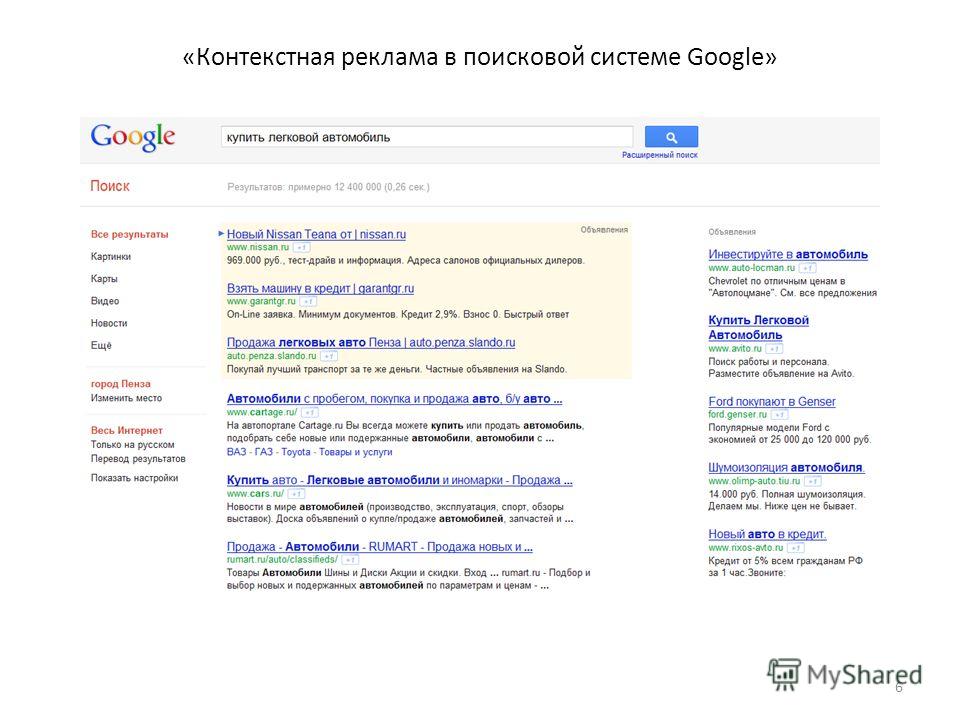960x720 pixels.
Task: Click the green URL 'auto.penza.slando.ru'
Action: click(272, 356)
